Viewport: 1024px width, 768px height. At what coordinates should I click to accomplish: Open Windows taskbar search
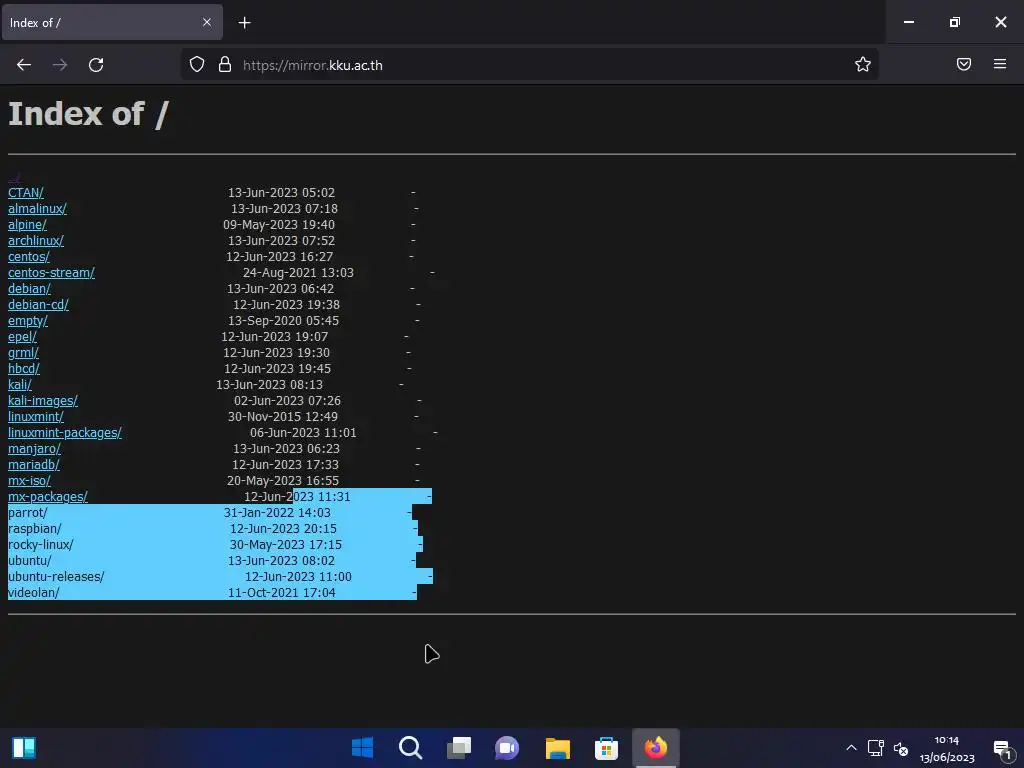click(411, 747)
